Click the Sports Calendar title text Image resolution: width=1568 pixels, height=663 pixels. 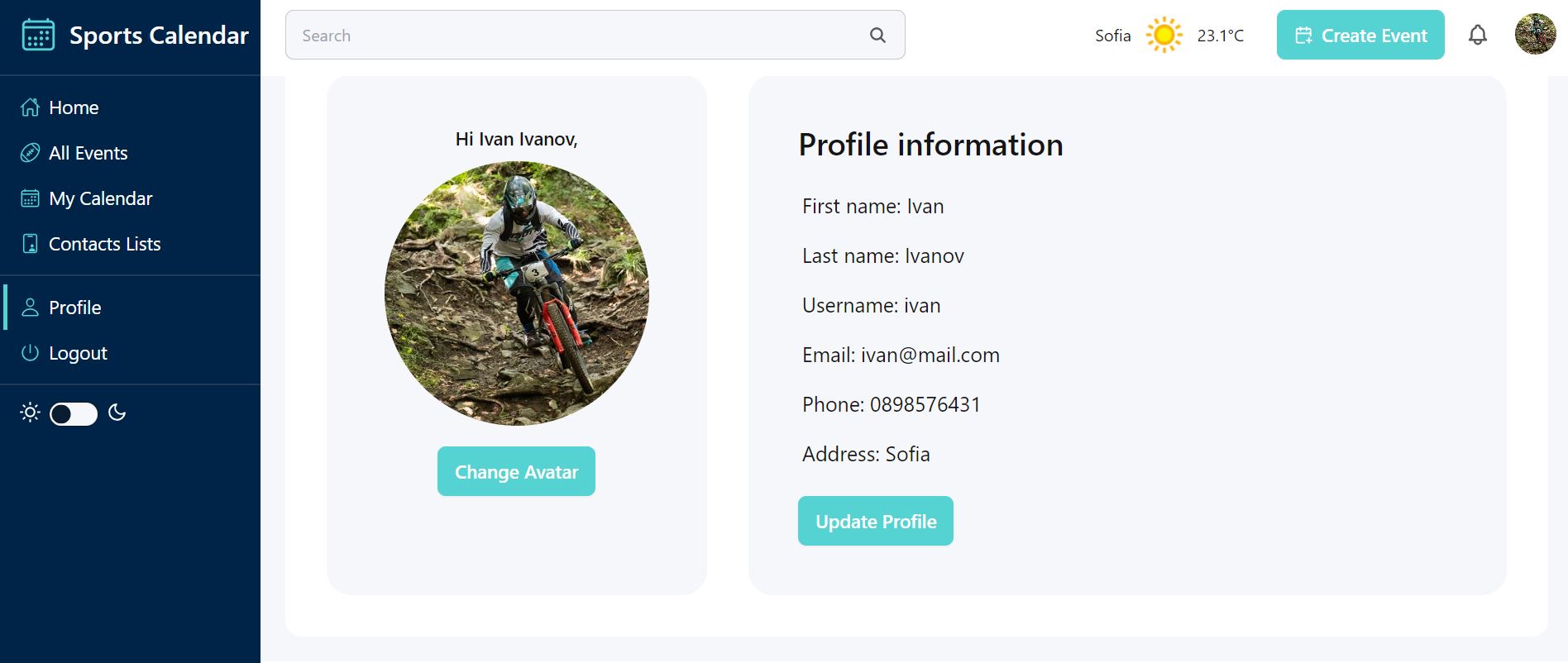159,36
